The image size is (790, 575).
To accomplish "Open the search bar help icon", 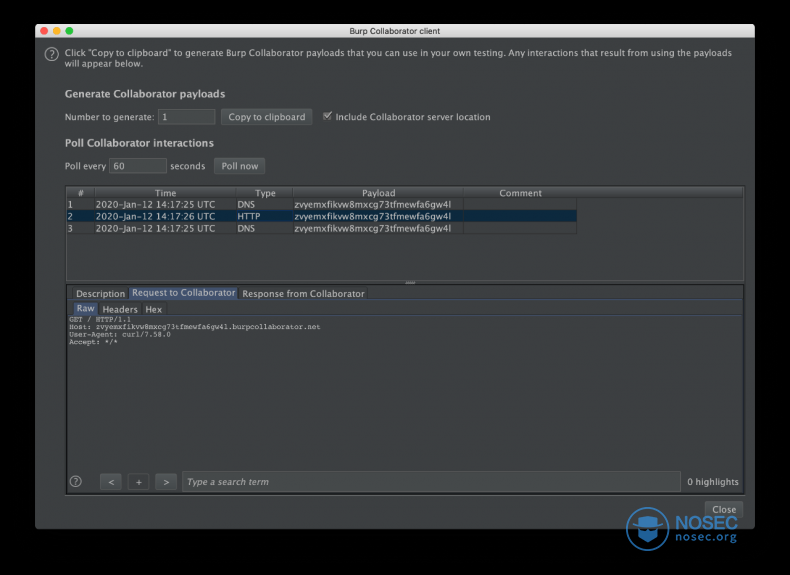I will coord(76,481).
